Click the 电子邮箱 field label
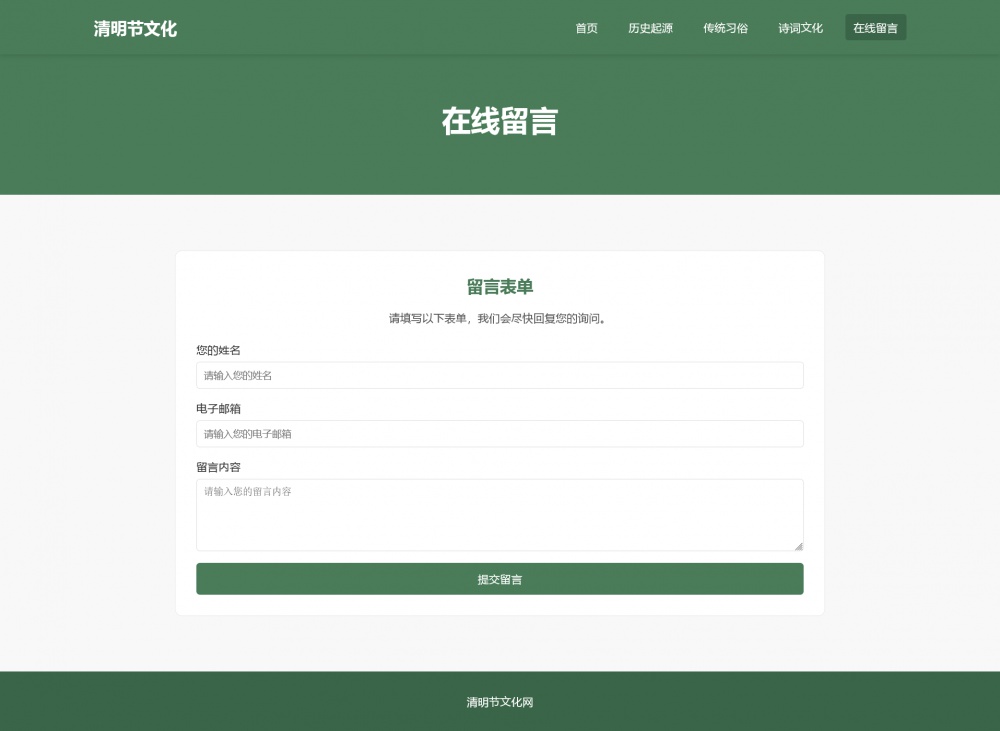1000x731 pixels. 218,409
